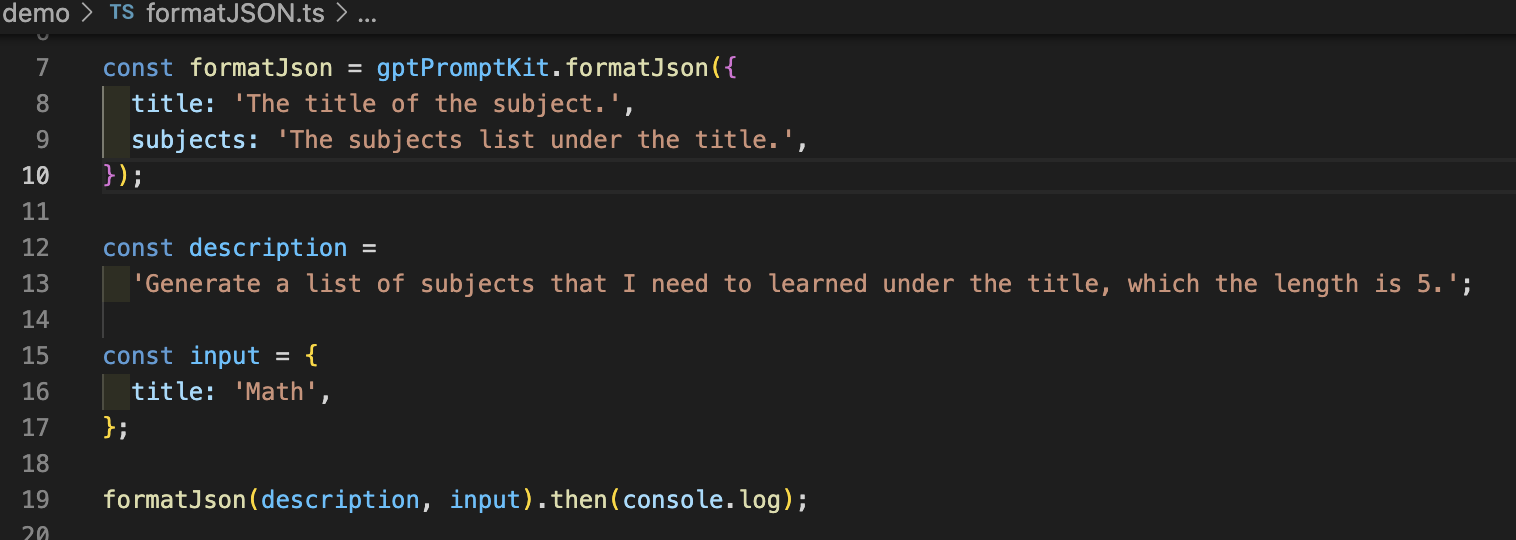Click line number 10 in gutter
This screenshot has width=1516, height=540.
click(35, 176)
